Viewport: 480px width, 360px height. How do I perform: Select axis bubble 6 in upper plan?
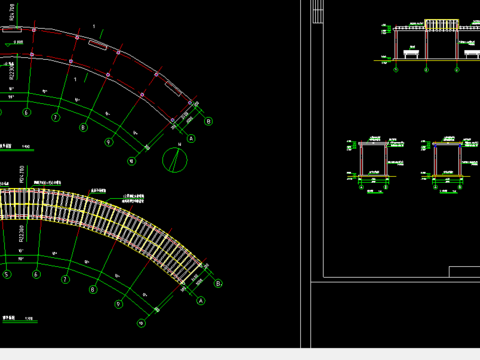click(27, 112)
